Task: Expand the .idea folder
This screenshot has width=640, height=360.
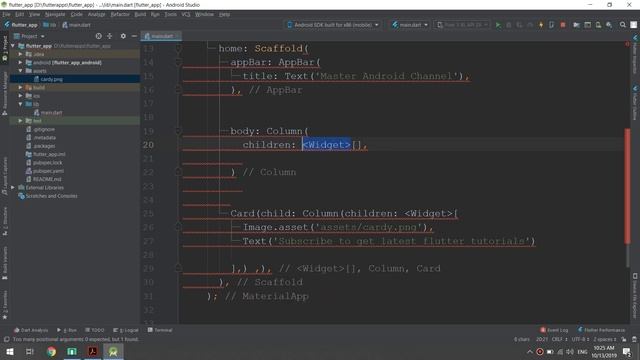Action: point(20,54)
